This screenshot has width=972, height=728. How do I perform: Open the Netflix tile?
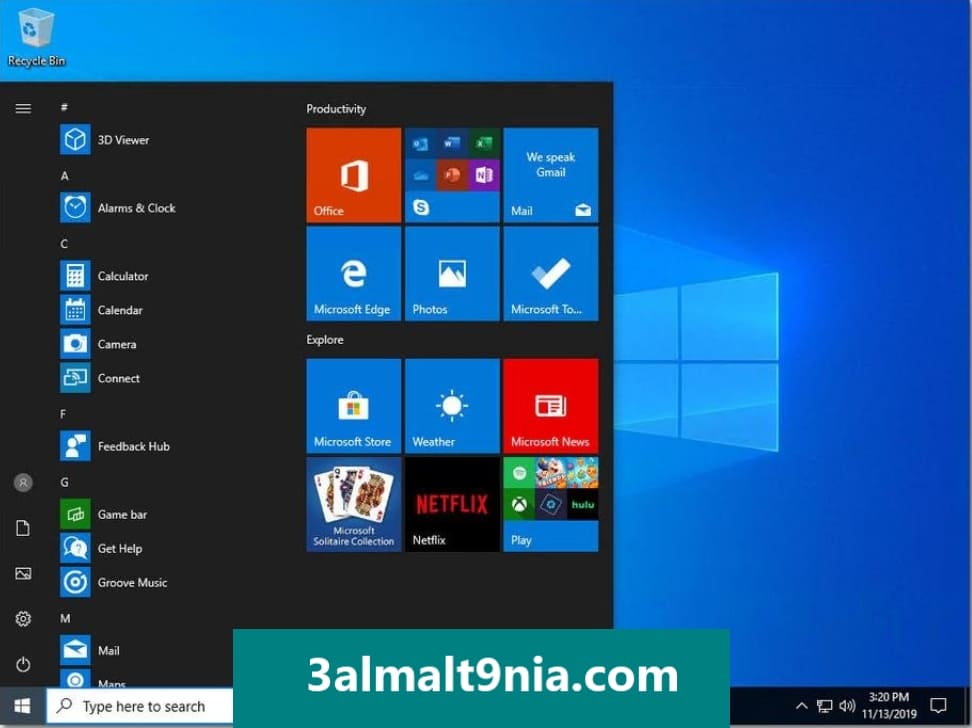pyautogui.click(x=452, y=504)
